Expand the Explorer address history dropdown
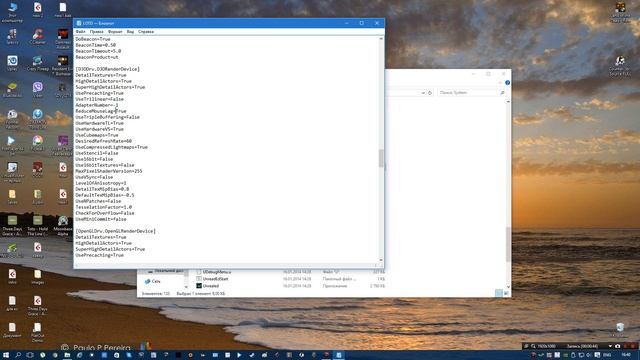 [x=423, y=93]
